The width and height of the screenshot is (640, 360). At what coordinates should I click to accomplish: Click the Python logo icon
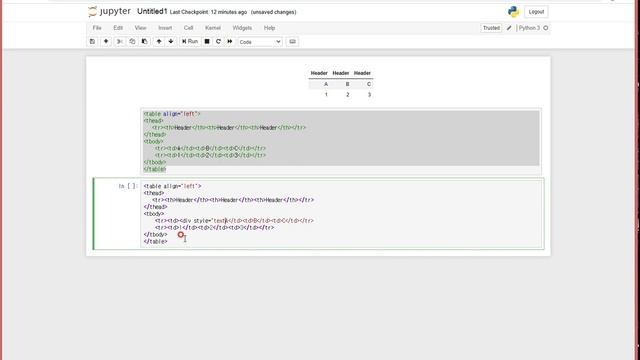[x=513, y=12]
